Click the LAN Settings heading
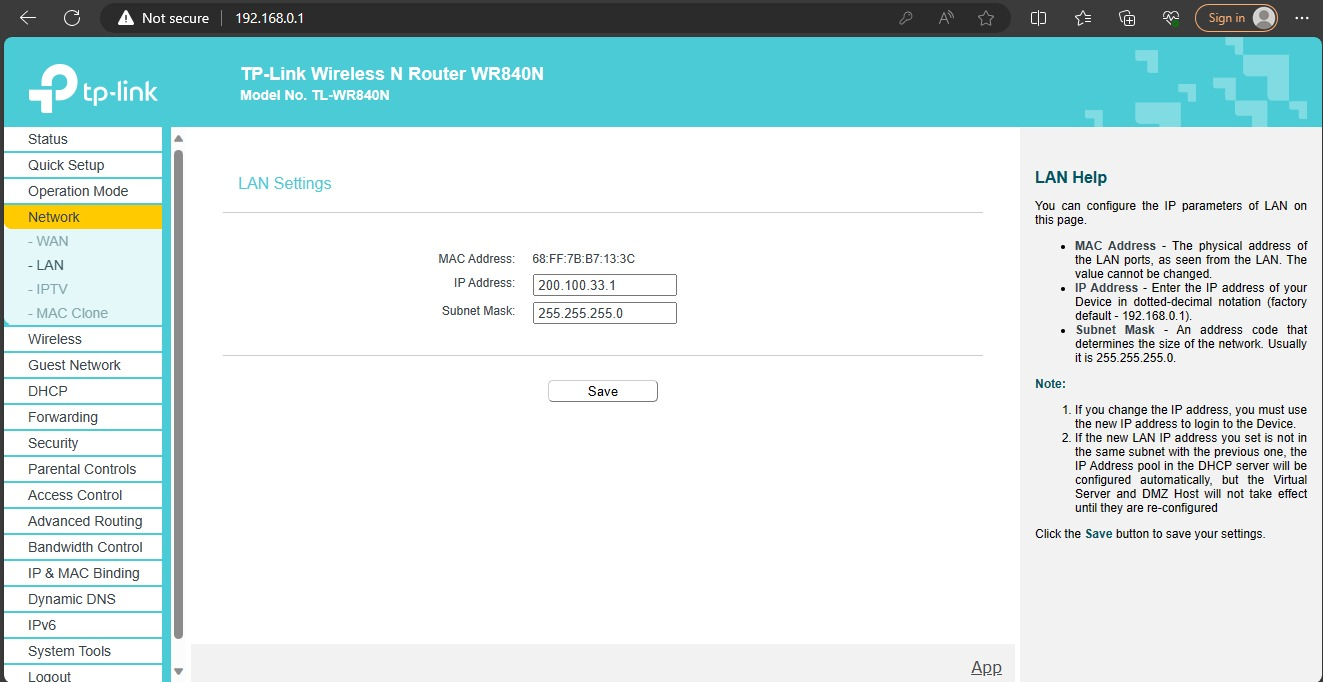 285,184
